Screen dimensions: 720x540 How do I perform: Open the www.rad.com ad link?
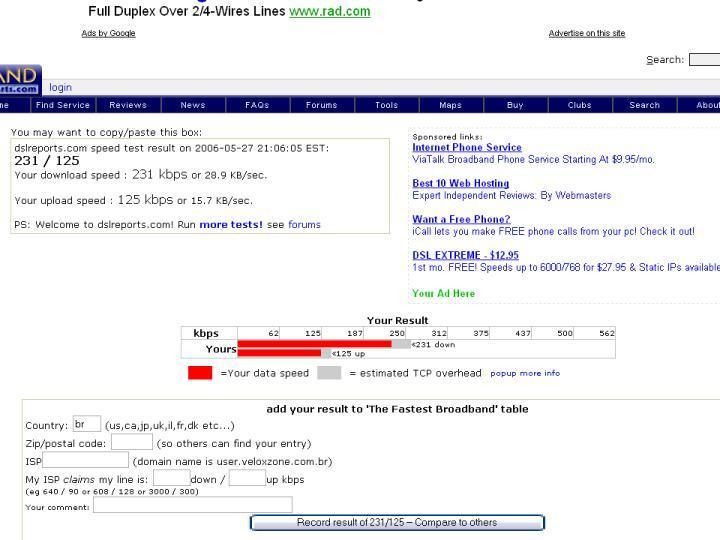[x=329, y=12]
